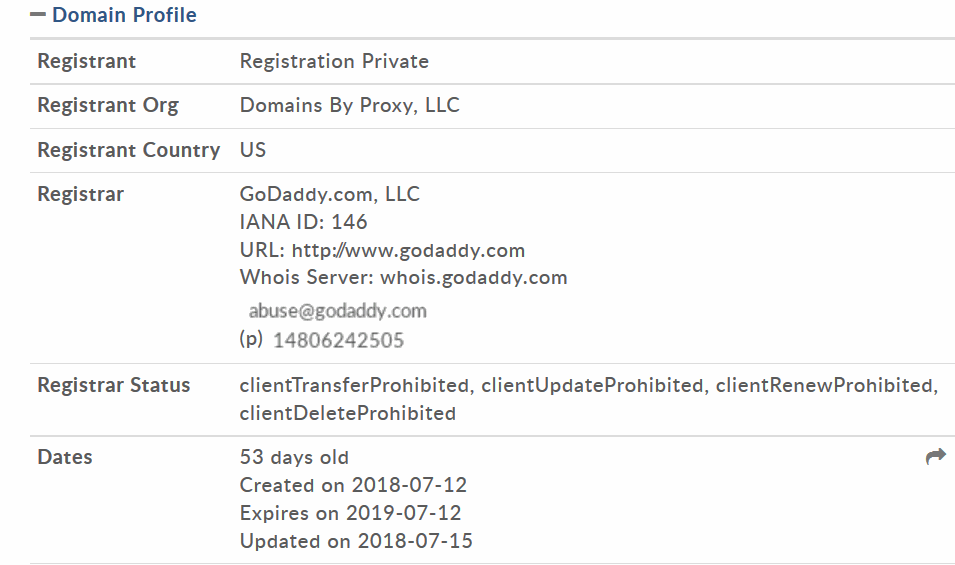This screenshot has width=955, height=565.
Task: Click the abuse@godaddy.com email address
Action: point(337,311)
